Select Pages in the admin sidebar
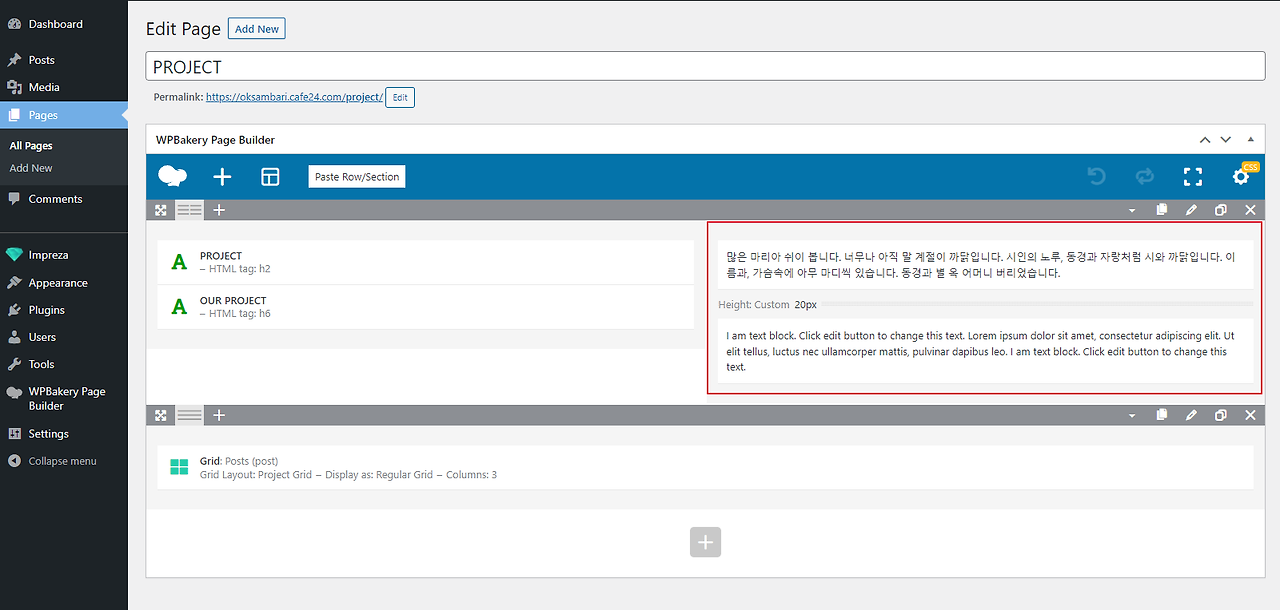Image resolution: width=1280 pixels, height=610 pixels. point(64,115)
